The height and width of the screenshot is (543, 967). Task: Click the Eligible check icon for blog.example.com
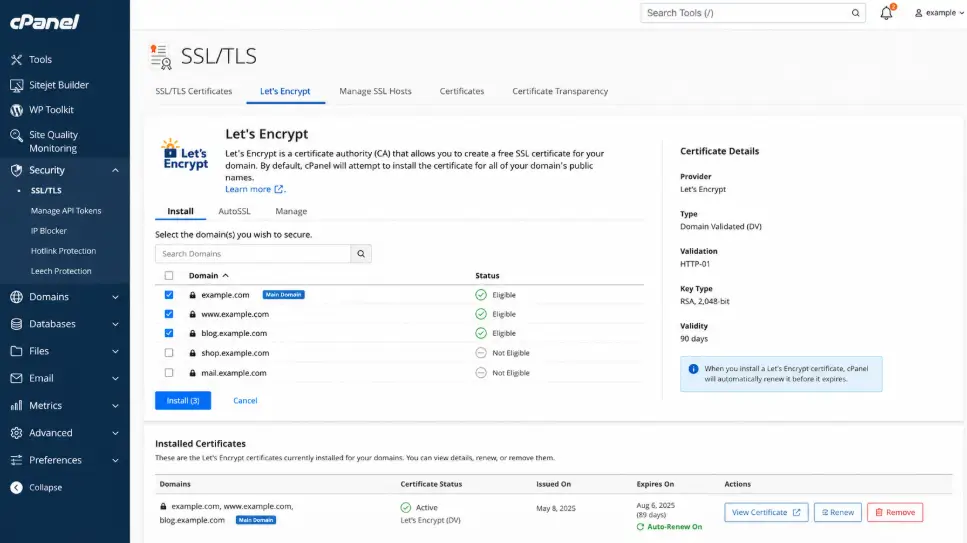click(481, 333)
